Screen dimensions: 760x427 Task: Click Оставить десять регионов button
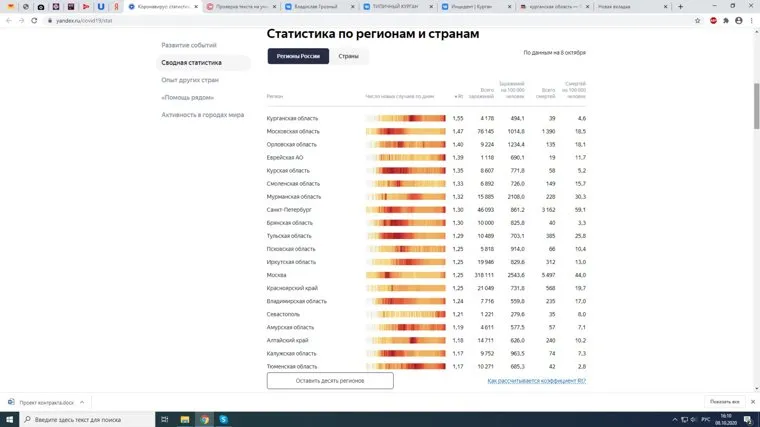tap(330, 381)
